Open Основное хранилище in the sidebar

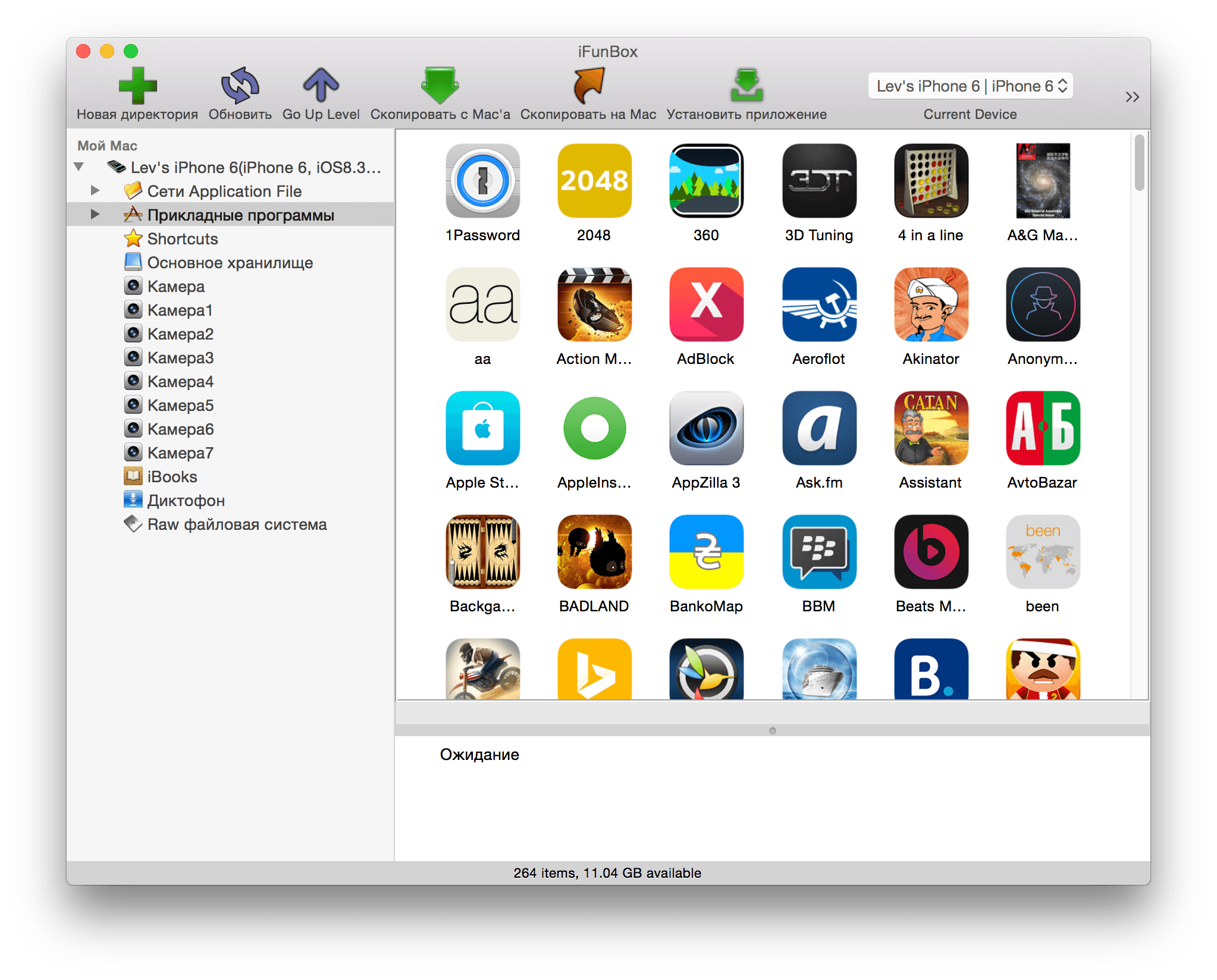[230, 263]
